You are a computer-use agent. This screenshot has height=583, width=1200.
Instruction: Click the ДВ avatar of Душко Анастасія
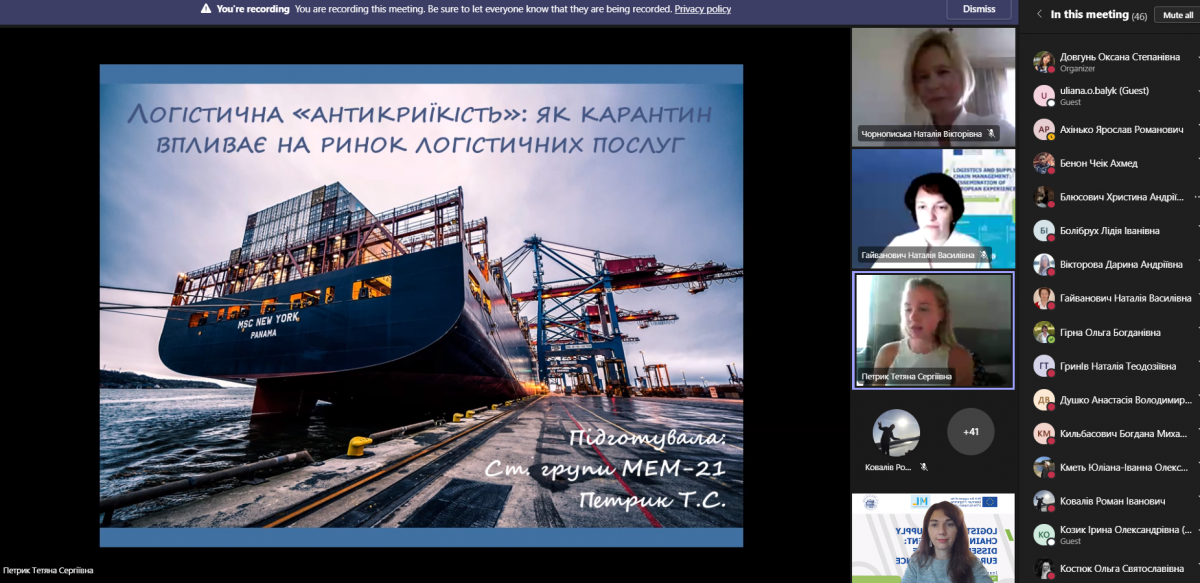click(x=1044, y=400)
